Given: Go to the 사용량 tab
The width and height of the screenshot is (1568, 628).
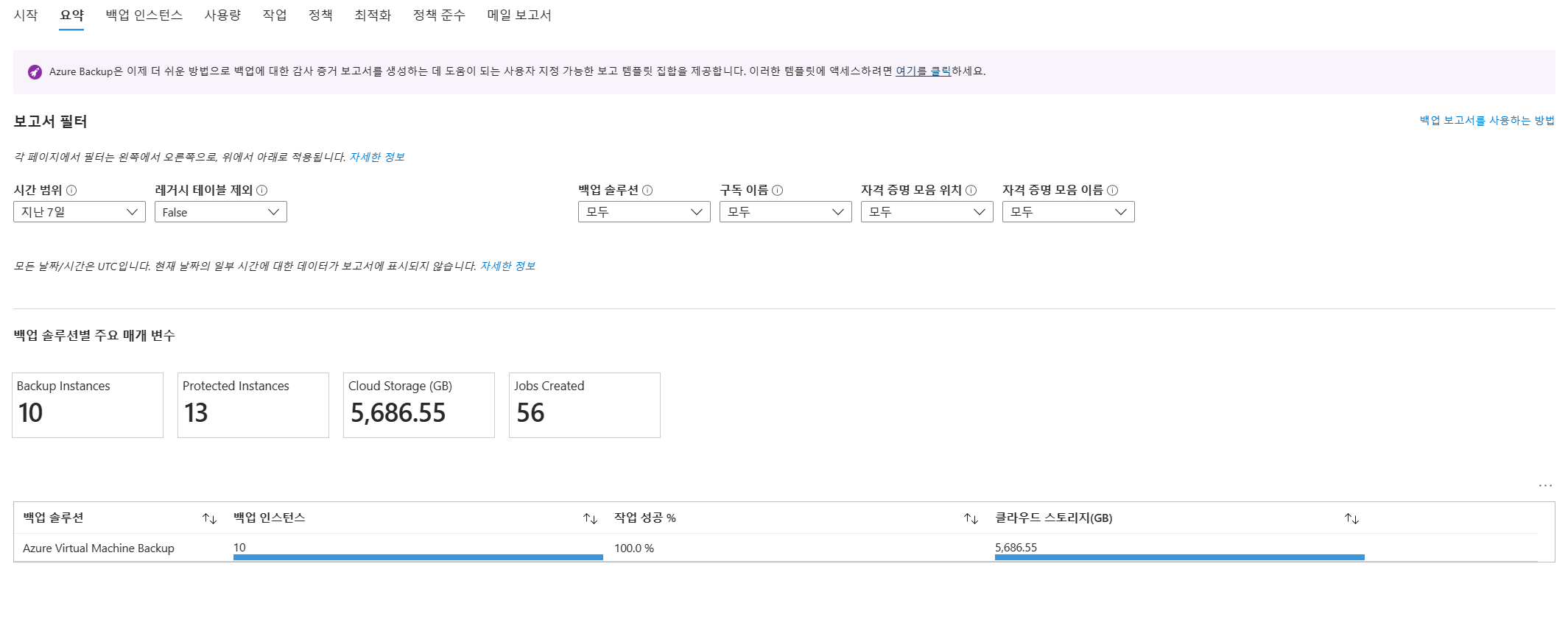Looking at the screenshot, I should point(223,15).
